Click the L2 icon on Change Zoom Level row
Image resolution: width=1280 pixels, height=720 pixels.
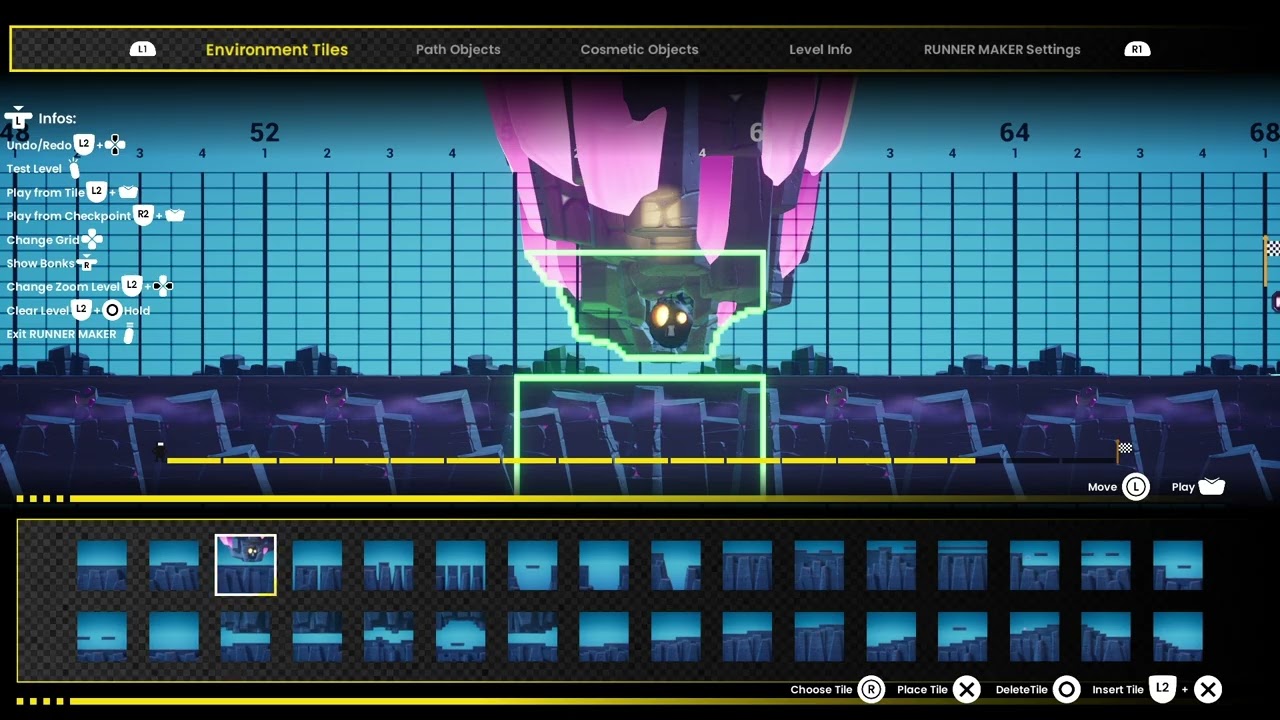132,285
